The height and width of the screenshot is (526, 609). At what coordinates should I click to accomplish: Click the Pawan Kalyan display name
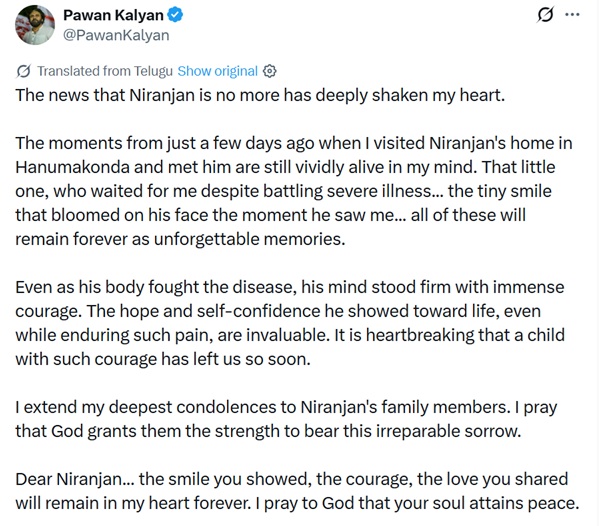(x=113, y=15)
